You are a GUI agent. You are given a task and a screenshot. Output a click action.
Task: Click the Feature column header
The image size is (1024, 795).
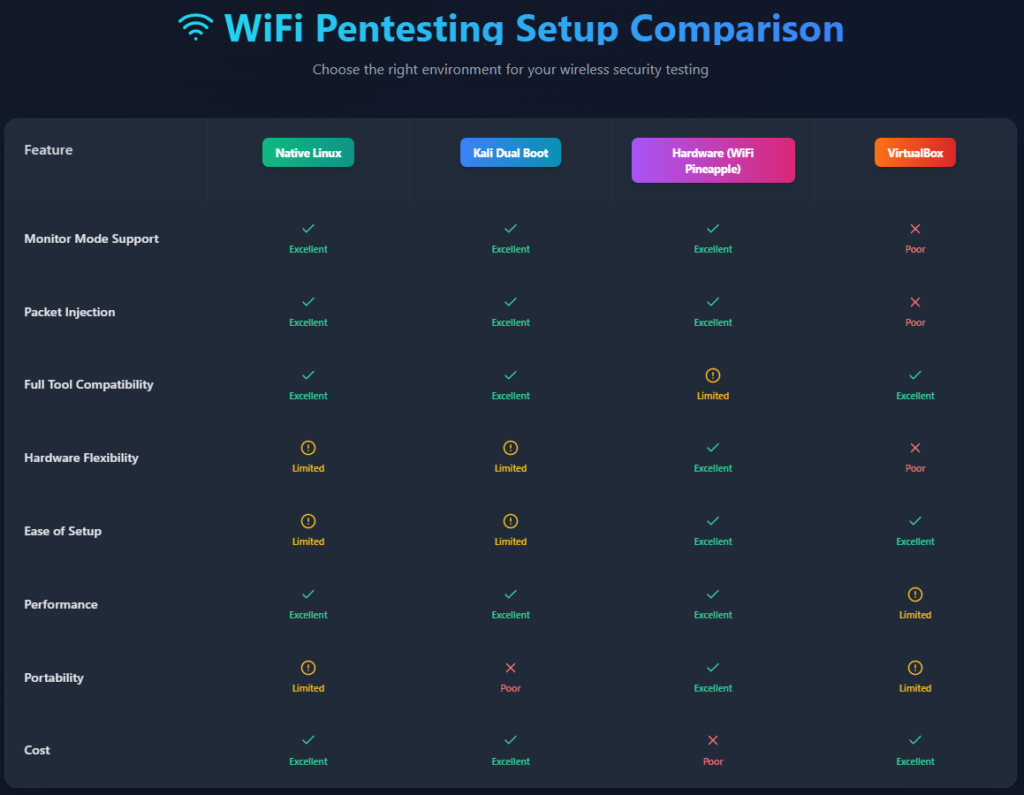tap(48, 150)
